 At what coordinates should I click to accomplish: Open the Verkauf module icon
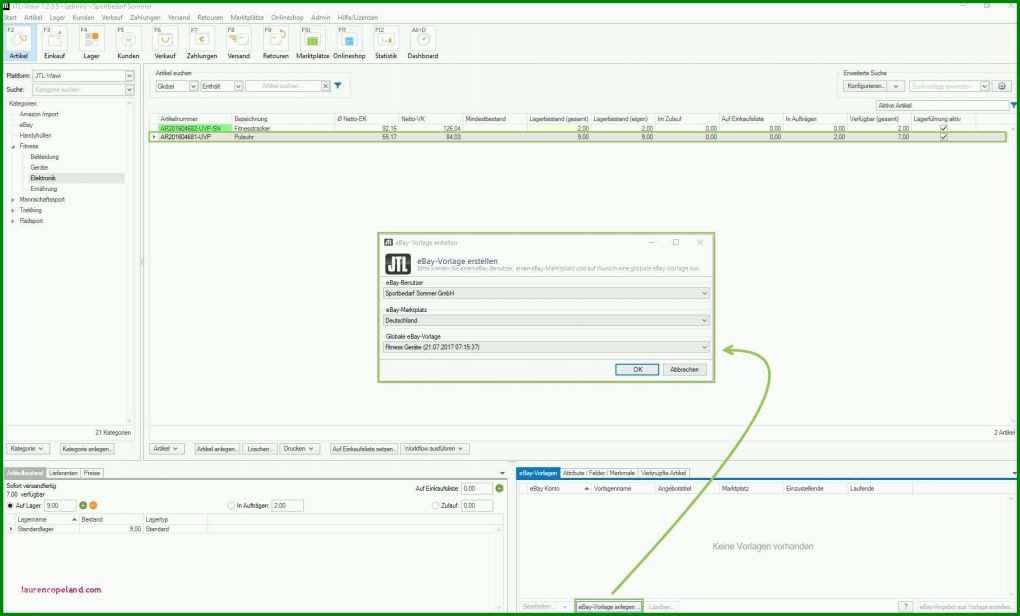pos(165,43)
